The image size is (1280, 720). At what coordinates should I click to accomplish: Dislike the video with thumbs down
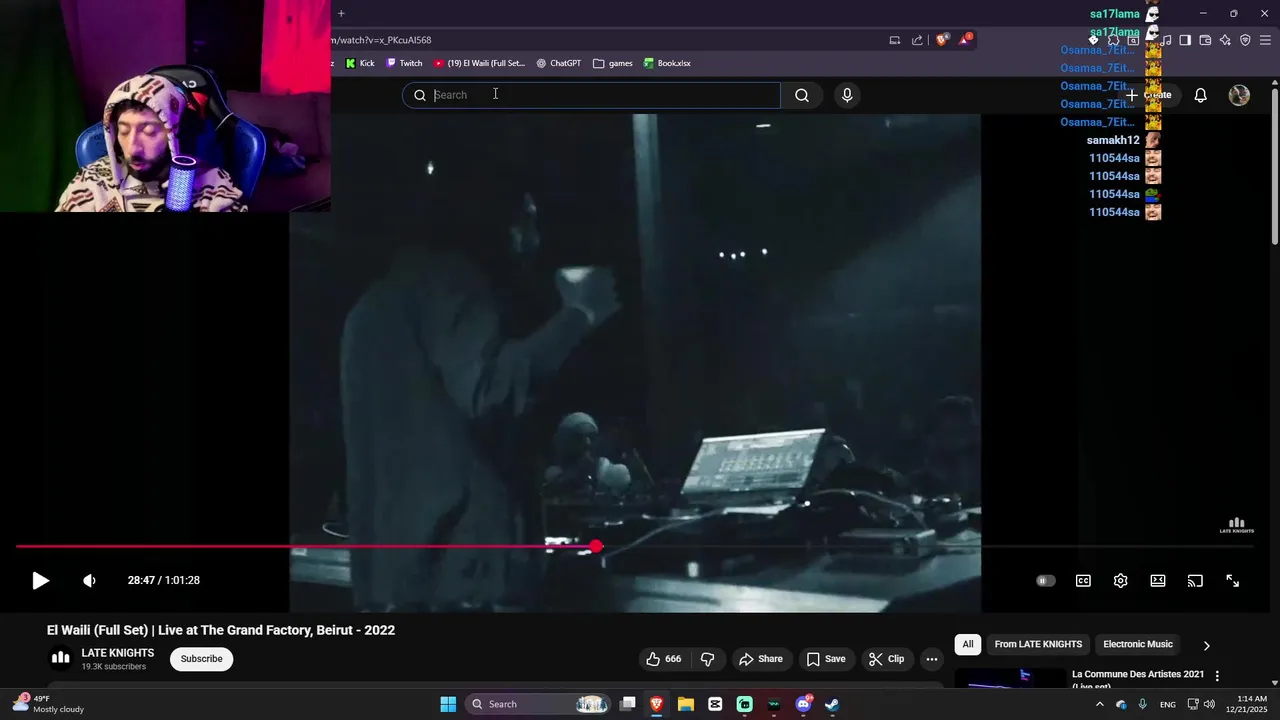pos(708,659)
